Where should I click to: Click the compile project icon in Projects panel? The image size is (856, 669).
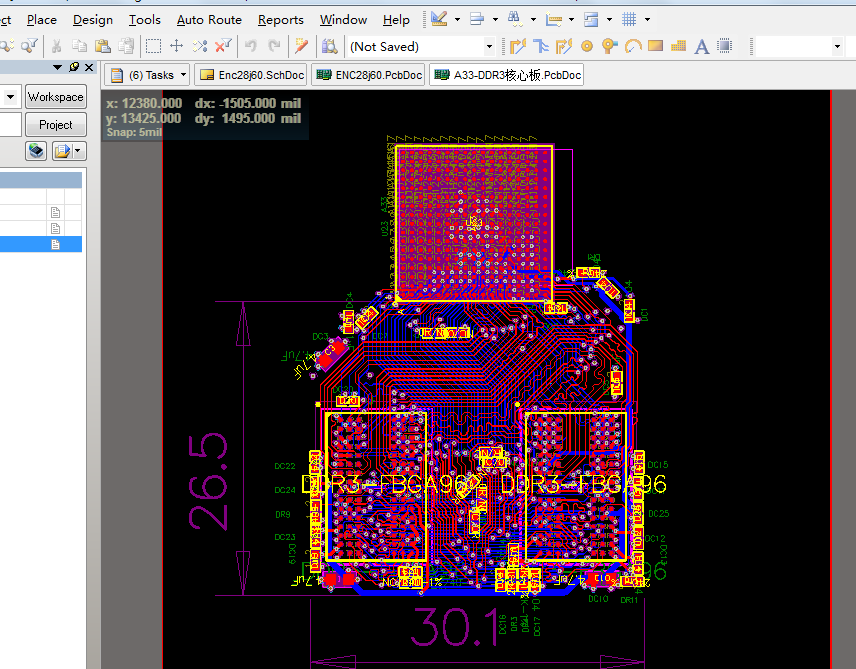[36, 151]
